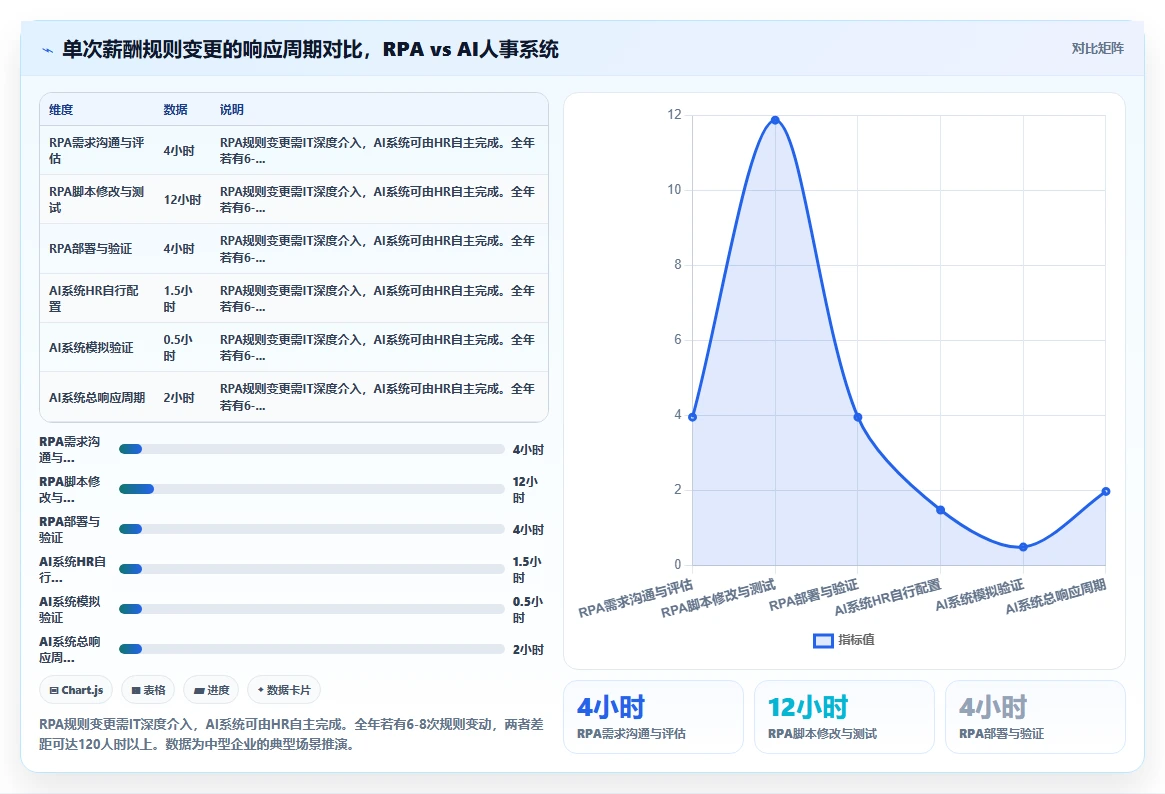Click the 数据 column header

coord(175,109)
